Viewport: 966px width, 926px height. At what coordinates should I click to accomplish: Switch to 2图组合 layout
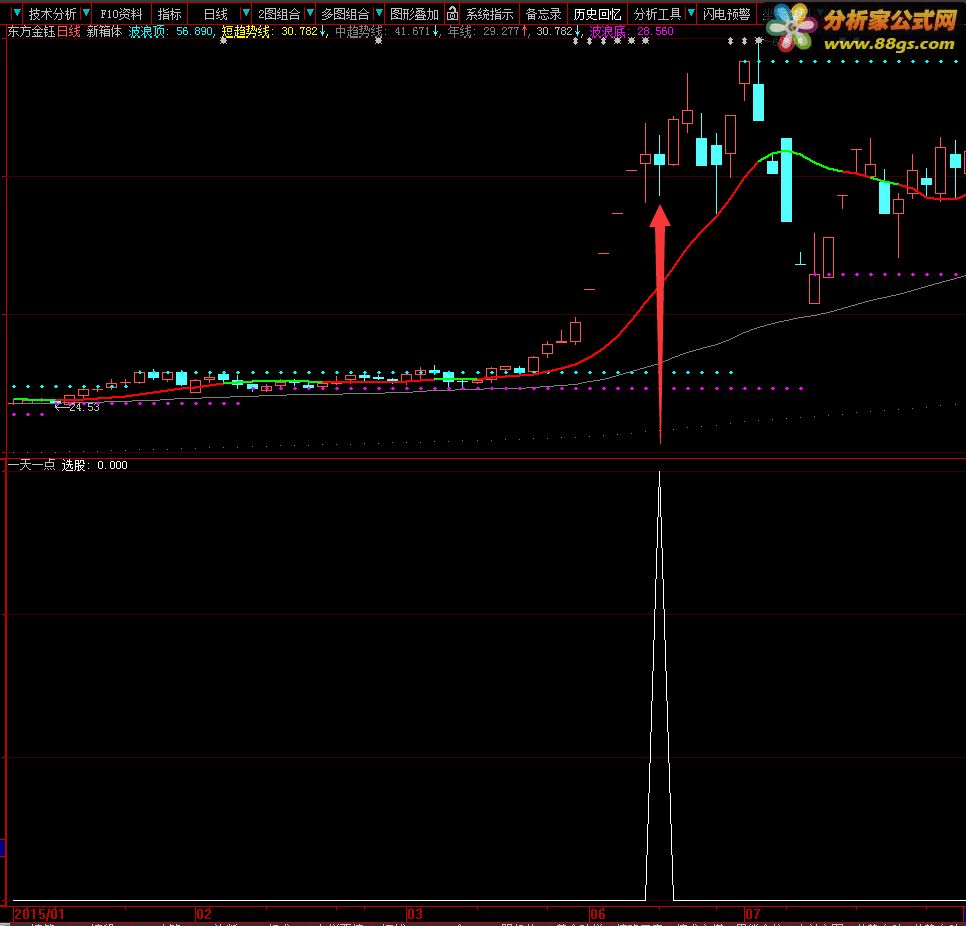click(x=279, y=14)
